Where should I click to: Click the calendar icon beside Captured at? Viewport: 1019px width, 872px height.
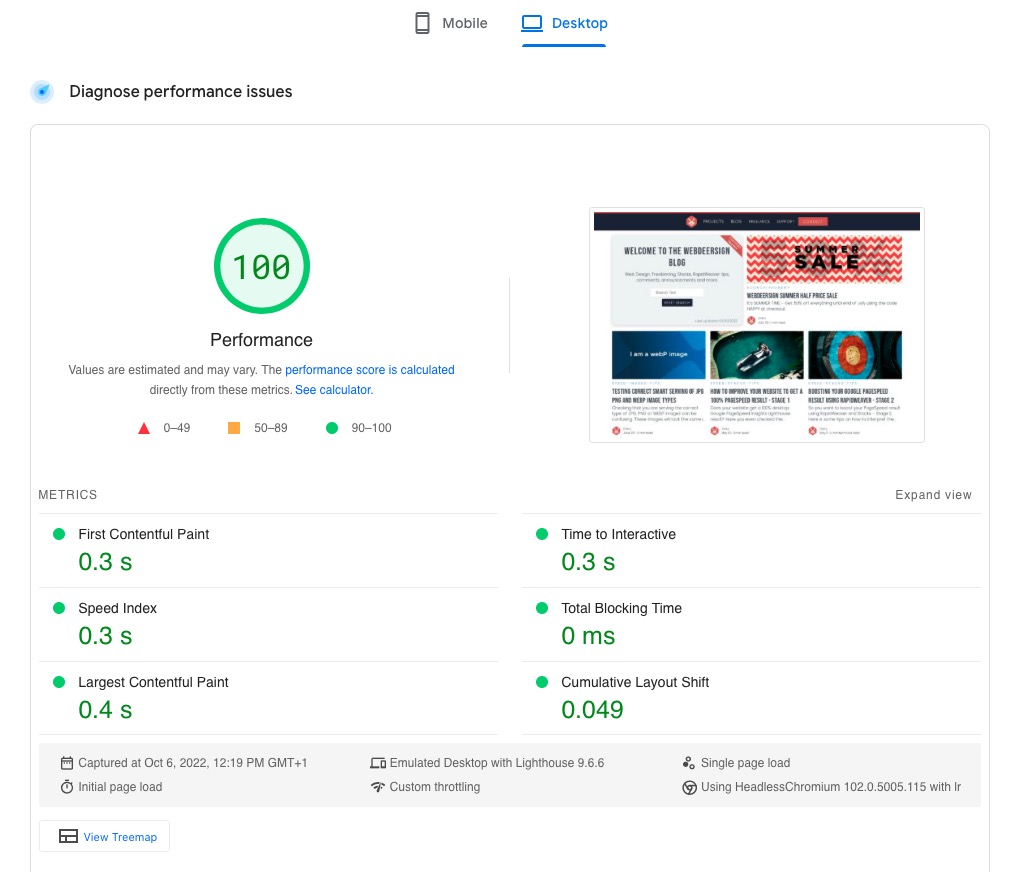pos(67,763)
